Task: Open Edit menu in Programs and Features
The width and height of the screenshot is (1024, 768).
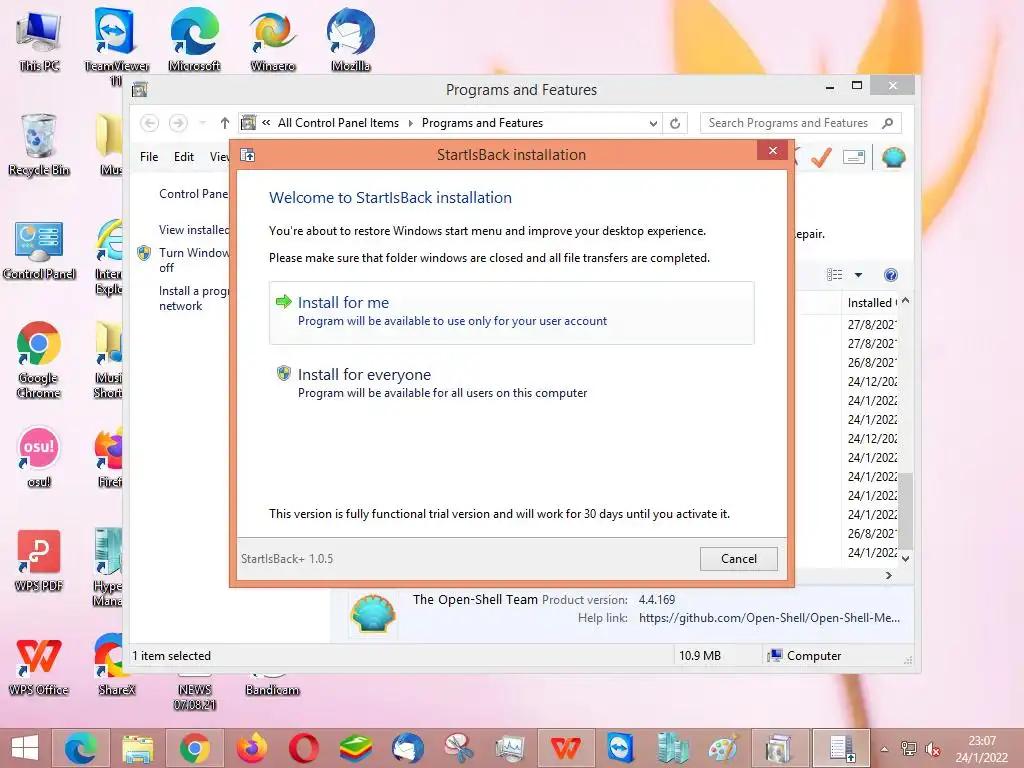Action: [184, 157]
